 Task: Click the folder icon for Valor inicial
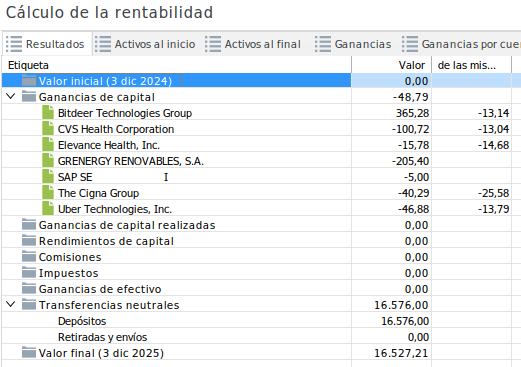pos(29,80)
